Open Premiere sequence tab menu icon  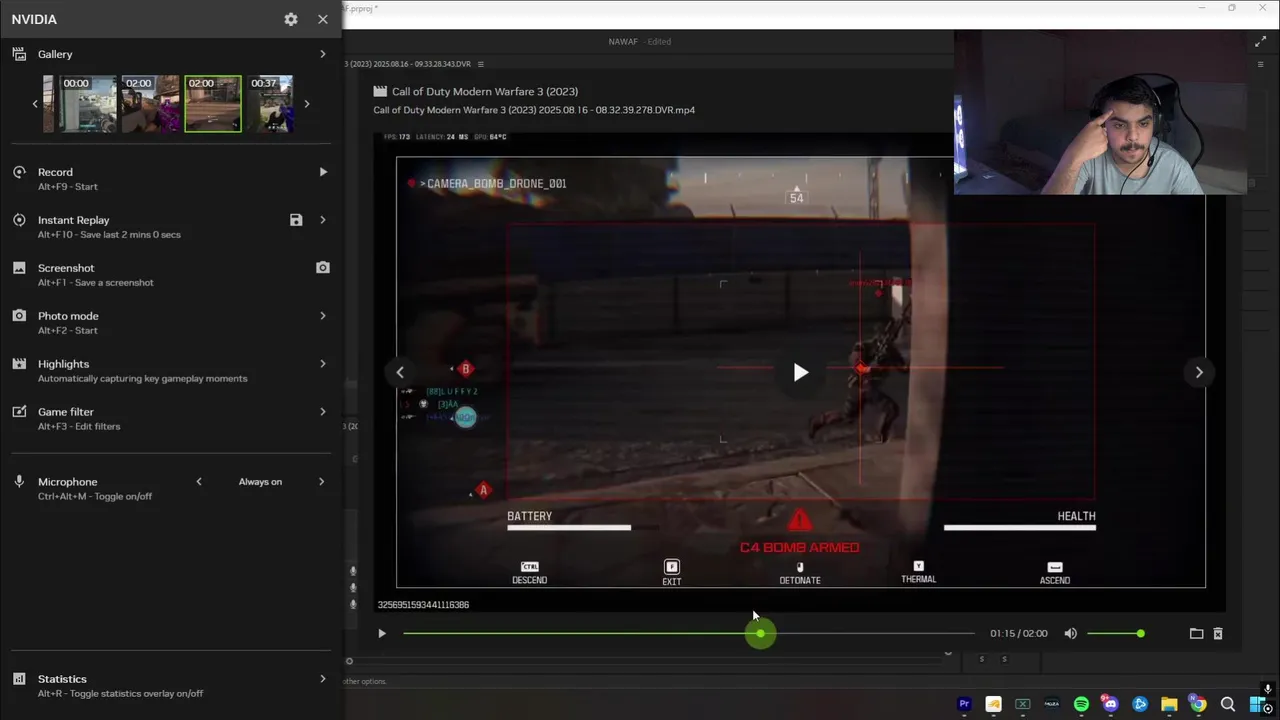coord(481,64)
